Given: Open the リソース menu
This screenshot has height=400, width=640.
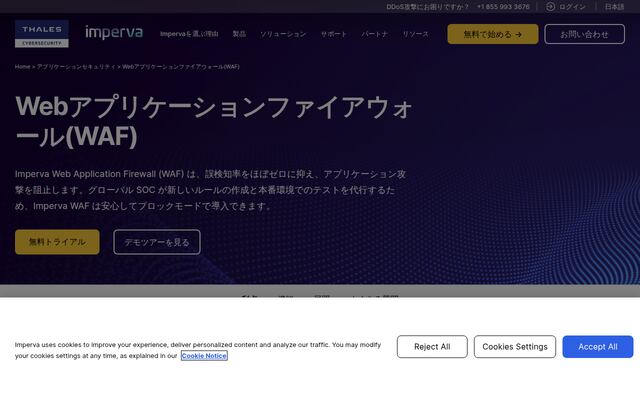Looking at the screenshot, I should click(415, 34).
